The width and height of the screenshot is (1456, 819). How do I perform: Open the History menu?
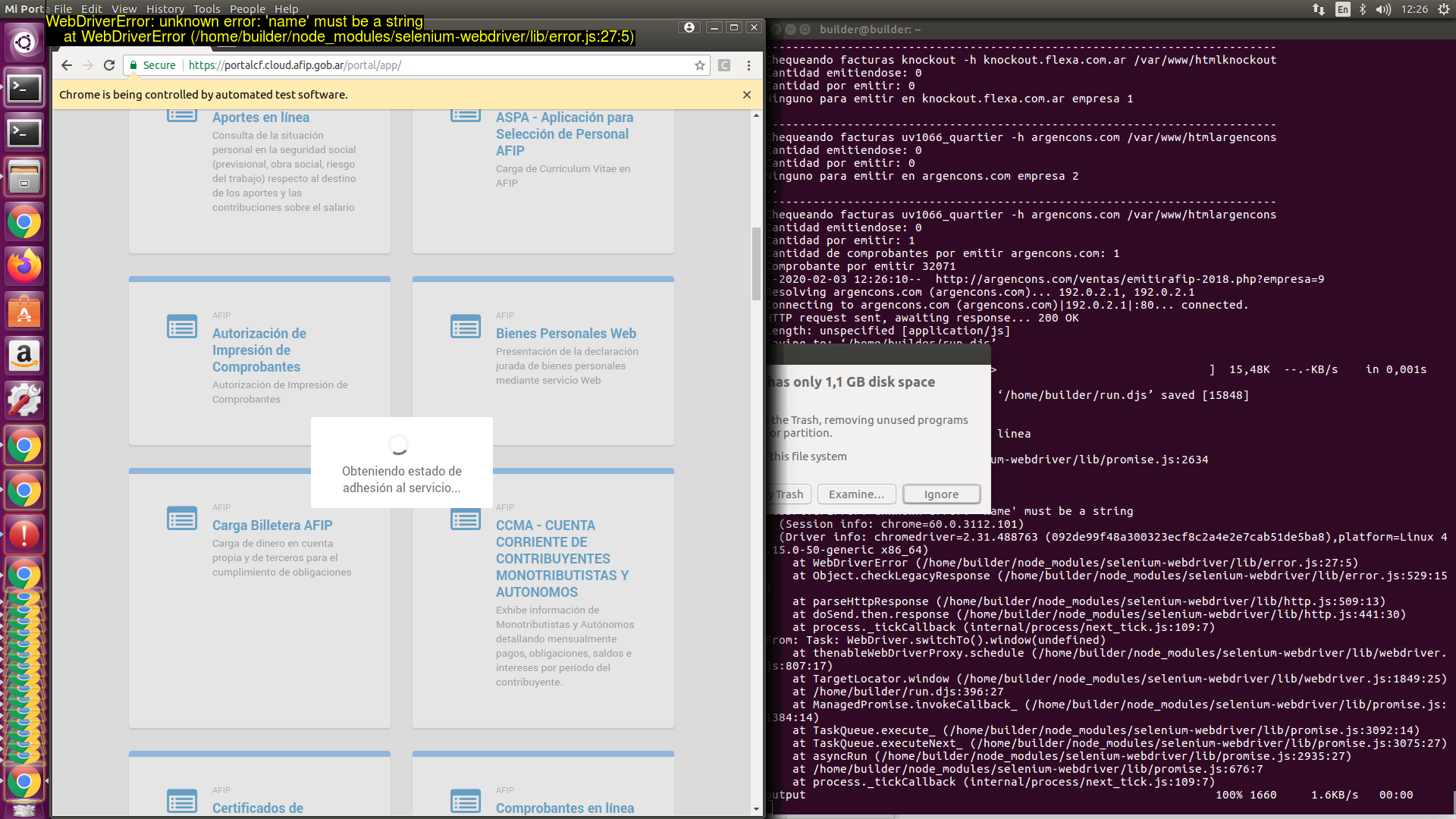[x=165, y=9]
